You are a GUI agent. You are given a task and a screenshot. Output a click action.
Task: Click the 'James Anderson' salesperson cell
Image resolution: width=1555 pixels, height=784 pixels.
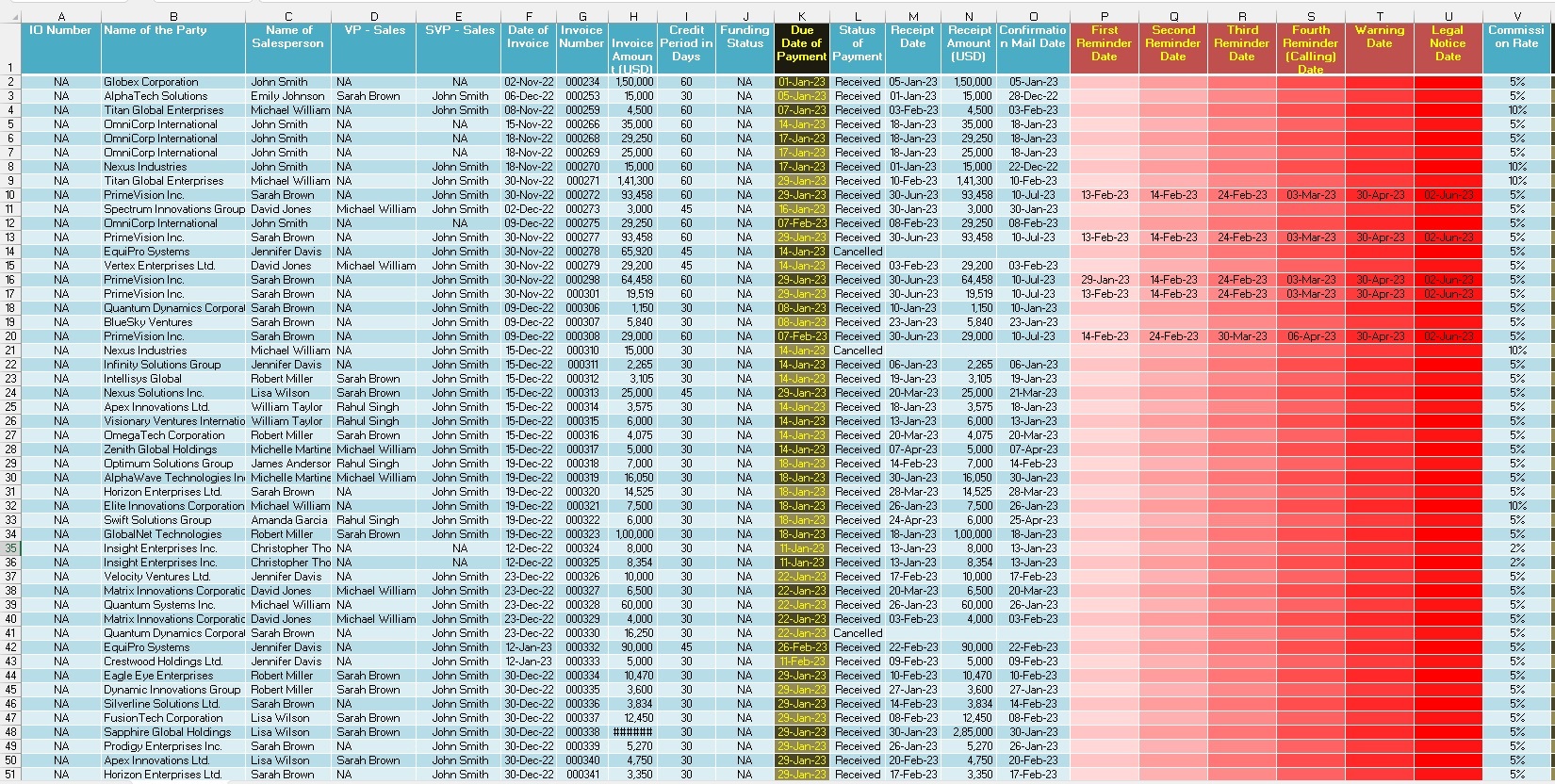click(288, 464)
